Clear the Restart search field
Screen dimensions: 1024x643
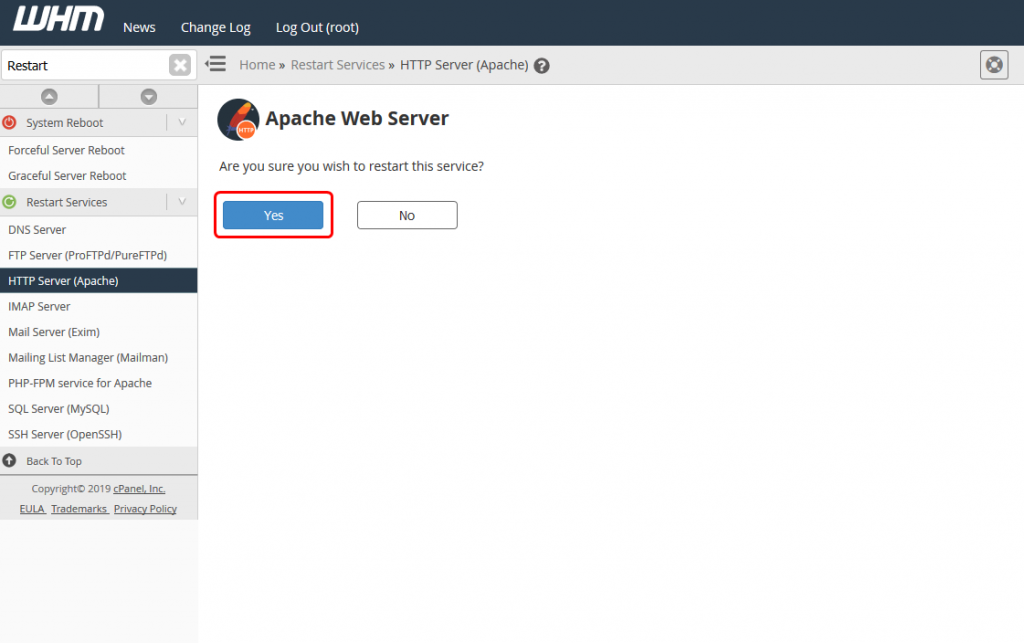(x=180, y=64)
